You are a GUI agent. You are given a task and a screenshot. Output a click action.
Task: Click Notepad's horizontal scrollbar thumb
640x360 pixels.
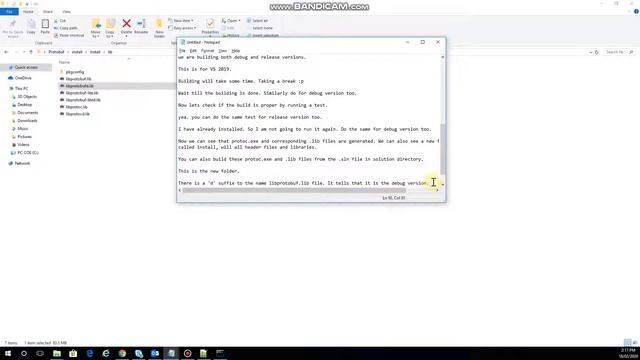(294, 190)
